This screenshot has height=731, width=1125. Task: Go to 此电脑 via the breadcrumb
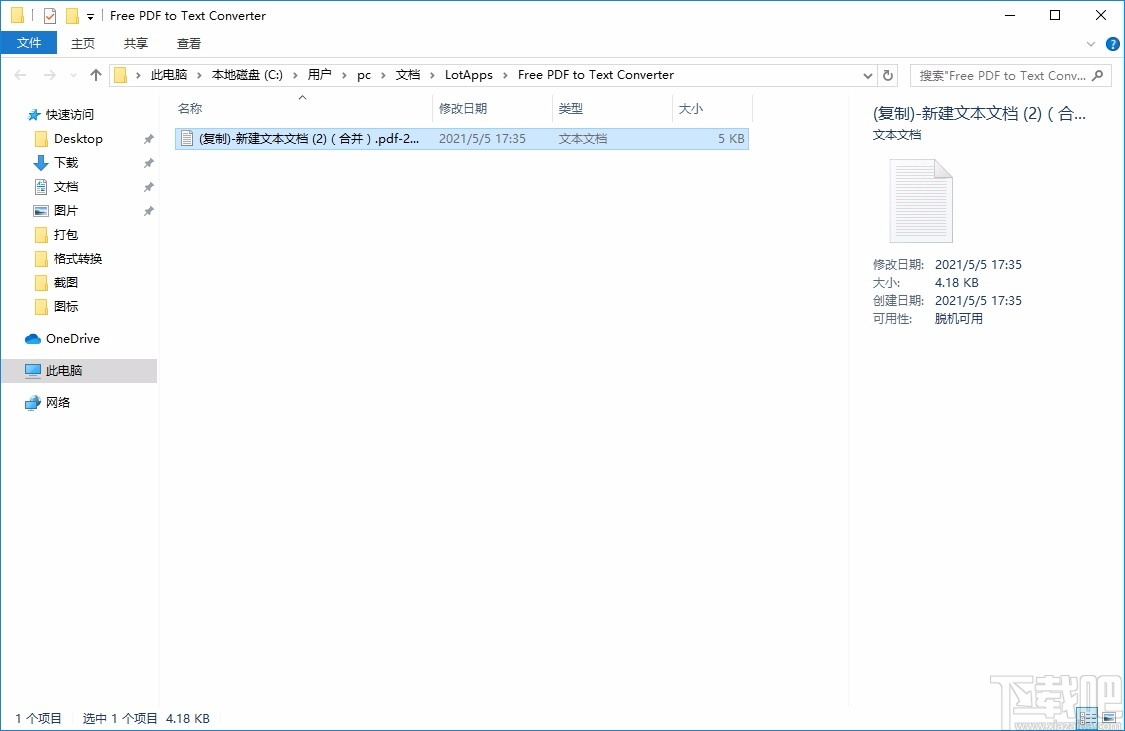tap(166, 74)
